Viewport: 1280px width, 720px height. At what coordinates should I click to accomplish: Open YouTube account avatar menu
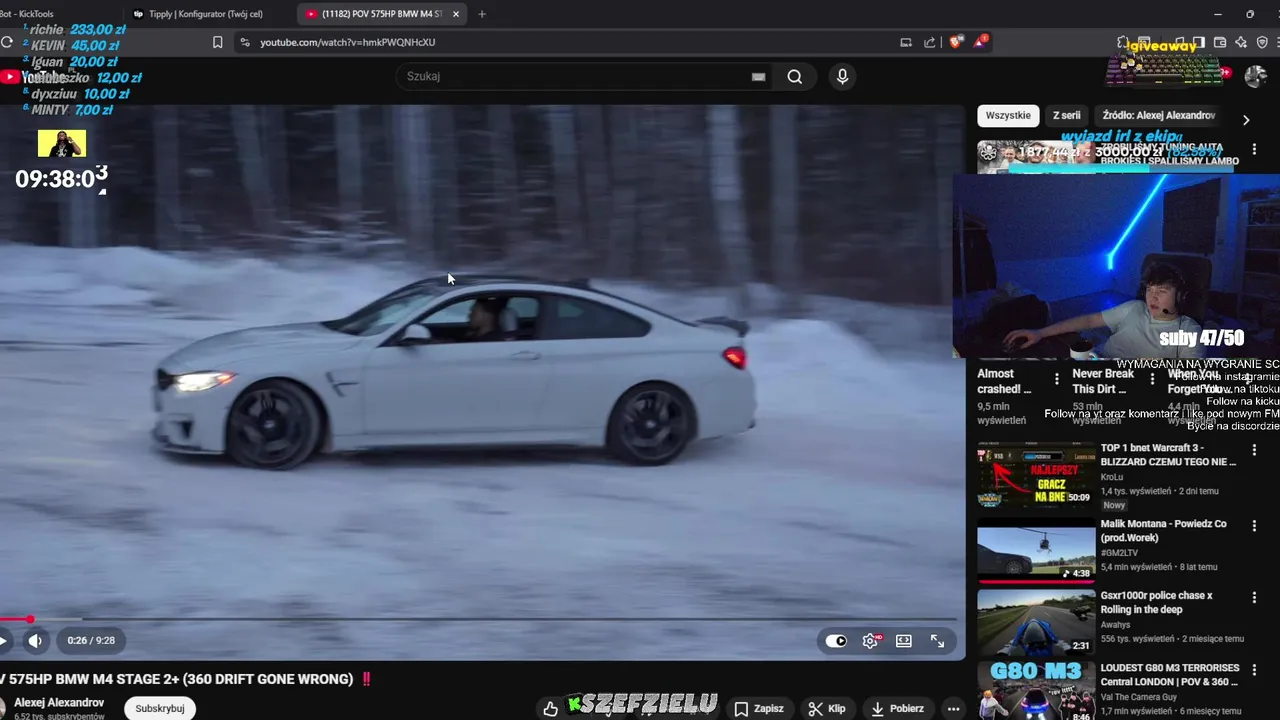1256,76
